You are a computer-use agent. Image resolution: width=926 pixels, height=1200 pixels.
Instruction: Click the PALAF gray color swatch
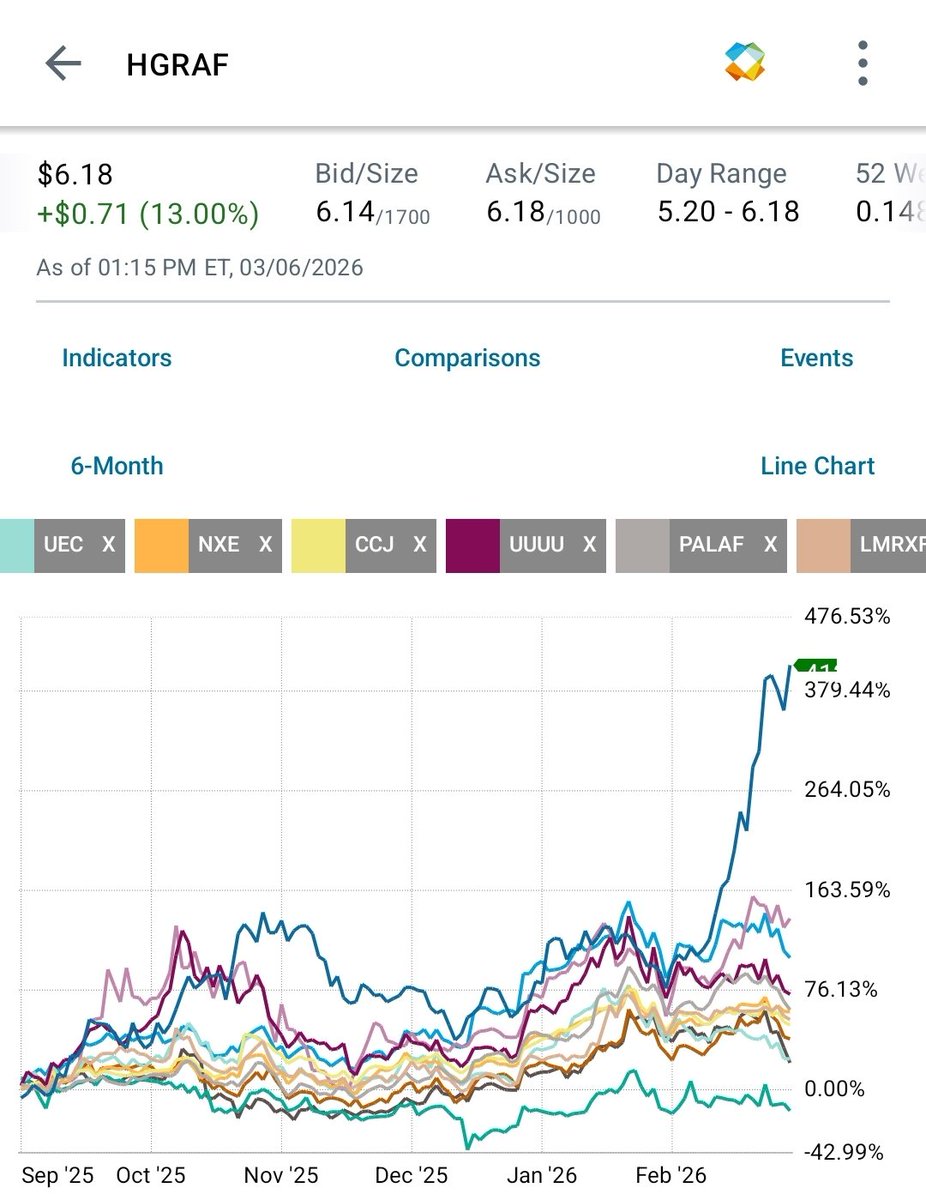[x=643, y=545]
